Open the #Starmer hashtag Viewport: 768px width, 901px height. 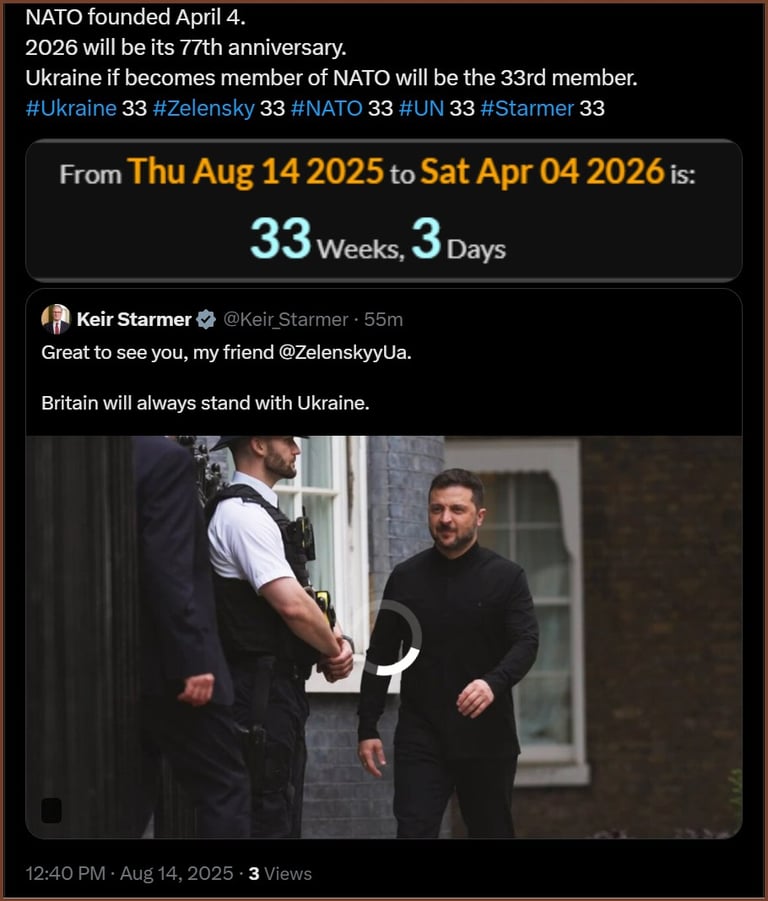coord(527,108)
